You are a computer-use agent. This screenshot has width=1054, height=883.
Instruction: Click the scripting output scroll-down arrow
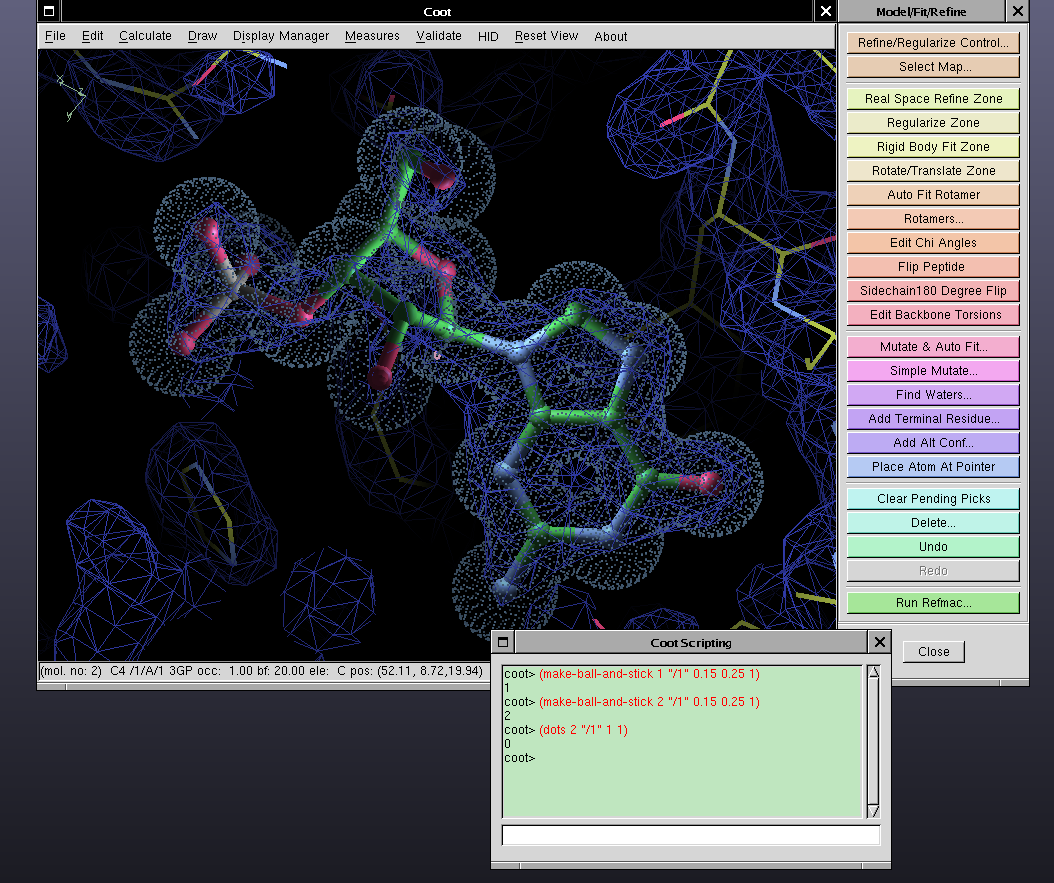(x=873, y=810)
